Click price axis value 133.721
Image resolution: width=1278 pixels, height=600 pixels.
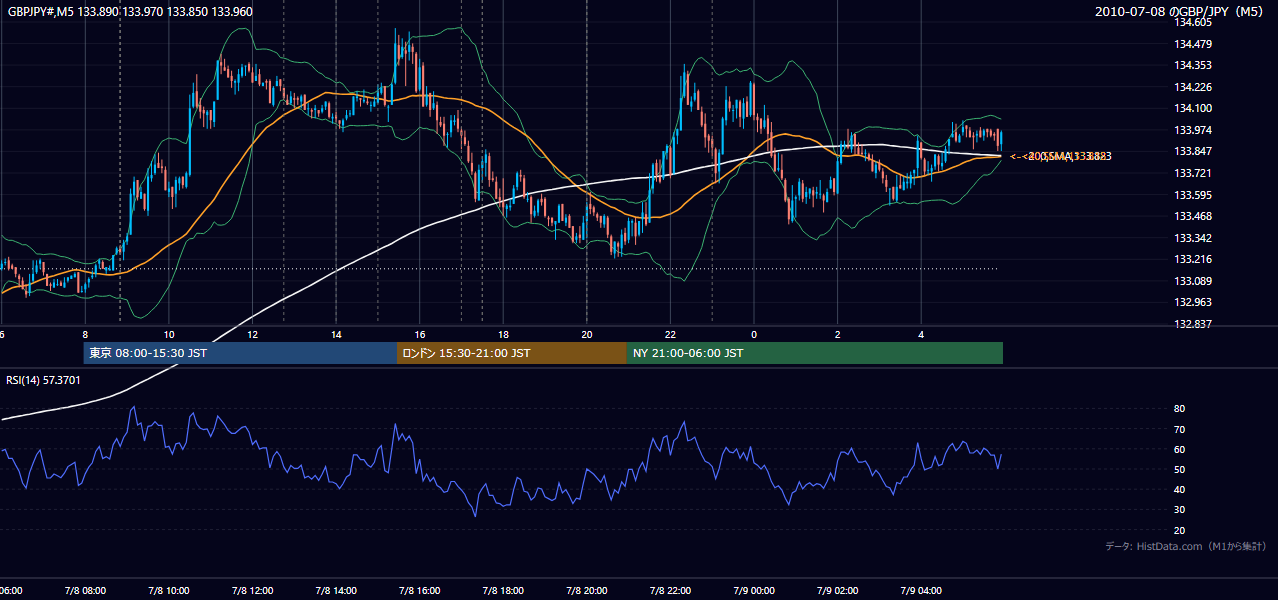coord(1193,173)
